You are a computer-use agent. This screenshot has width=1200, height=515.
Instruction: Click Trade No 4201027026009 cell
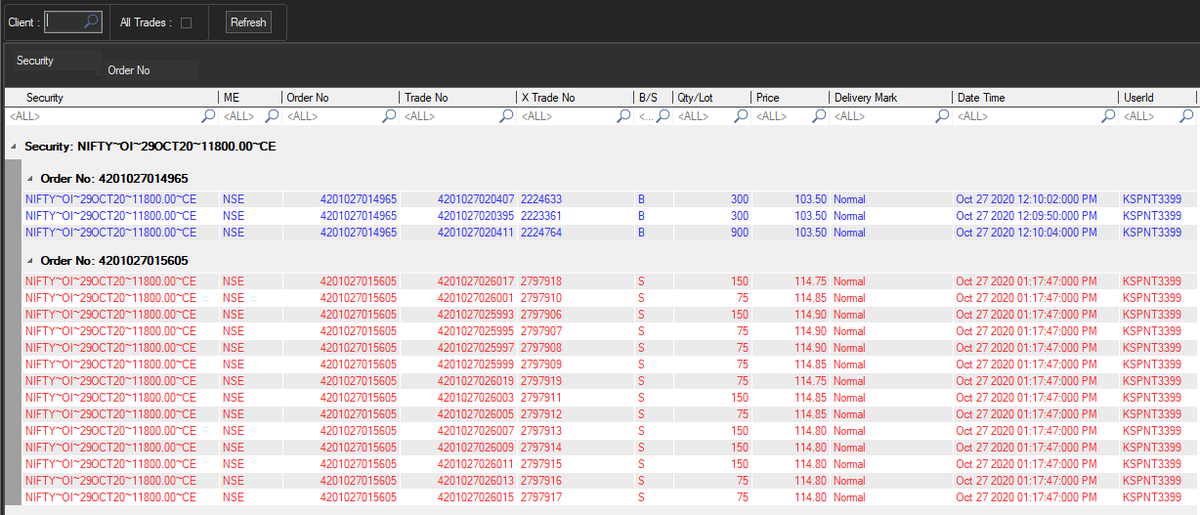pyautogui.click(x=457, y=447)
